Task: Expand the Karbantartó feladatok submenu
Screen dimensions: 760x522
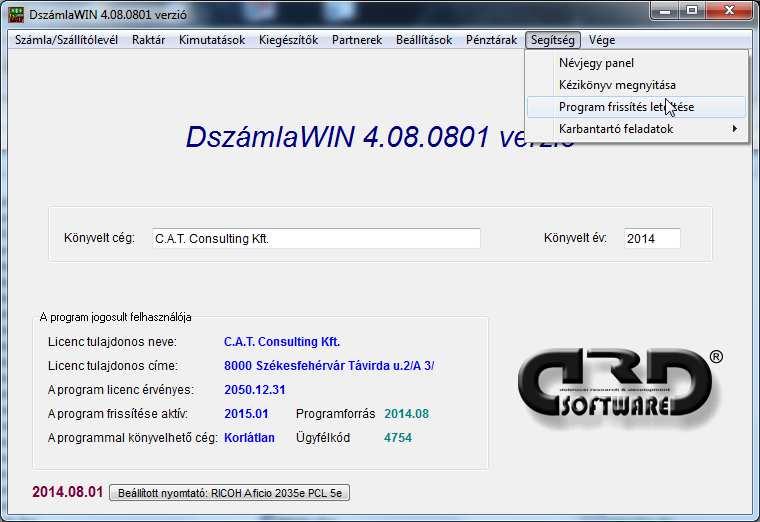Action: 636,129
